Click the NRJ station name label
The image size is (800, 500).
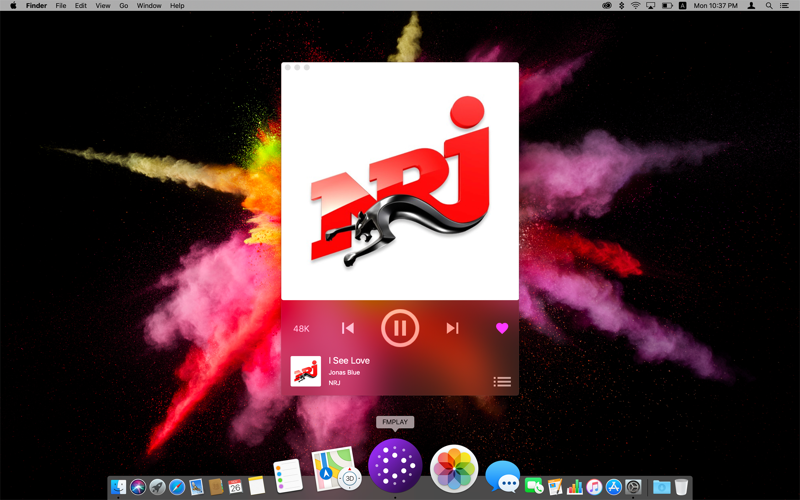334,383
